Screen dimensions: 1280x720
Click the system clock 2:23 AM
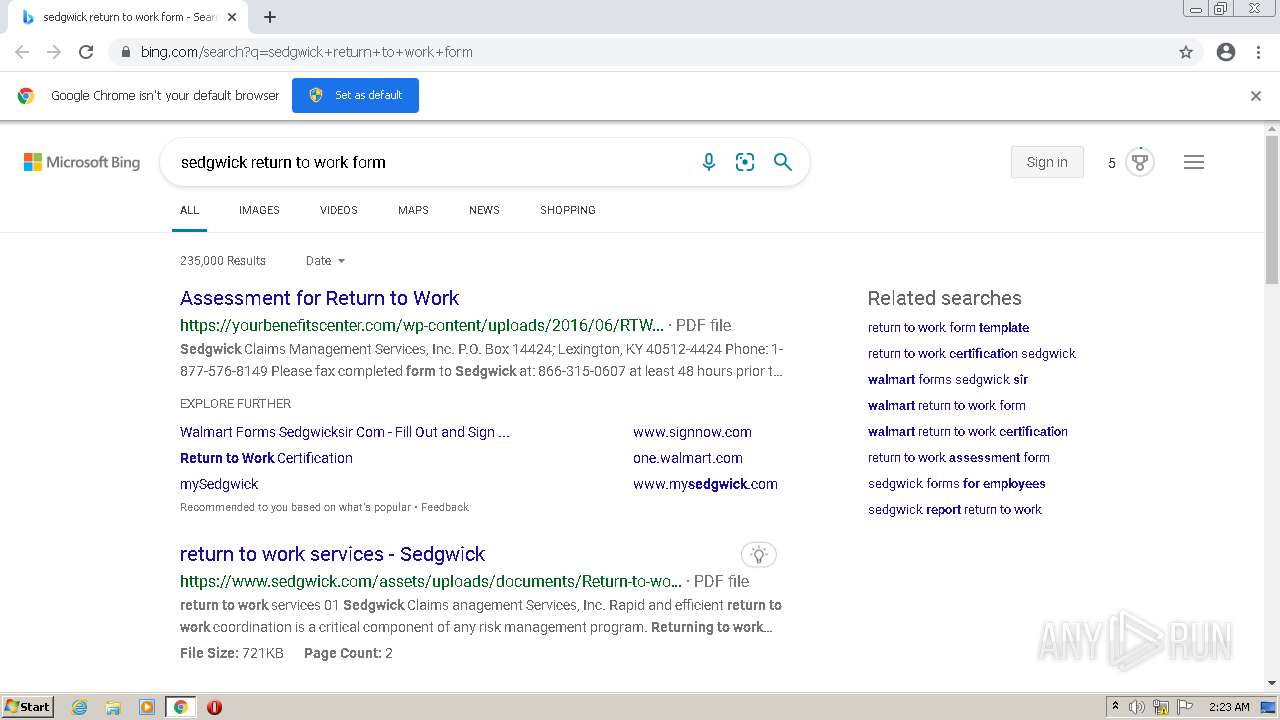pos(1229,707)
